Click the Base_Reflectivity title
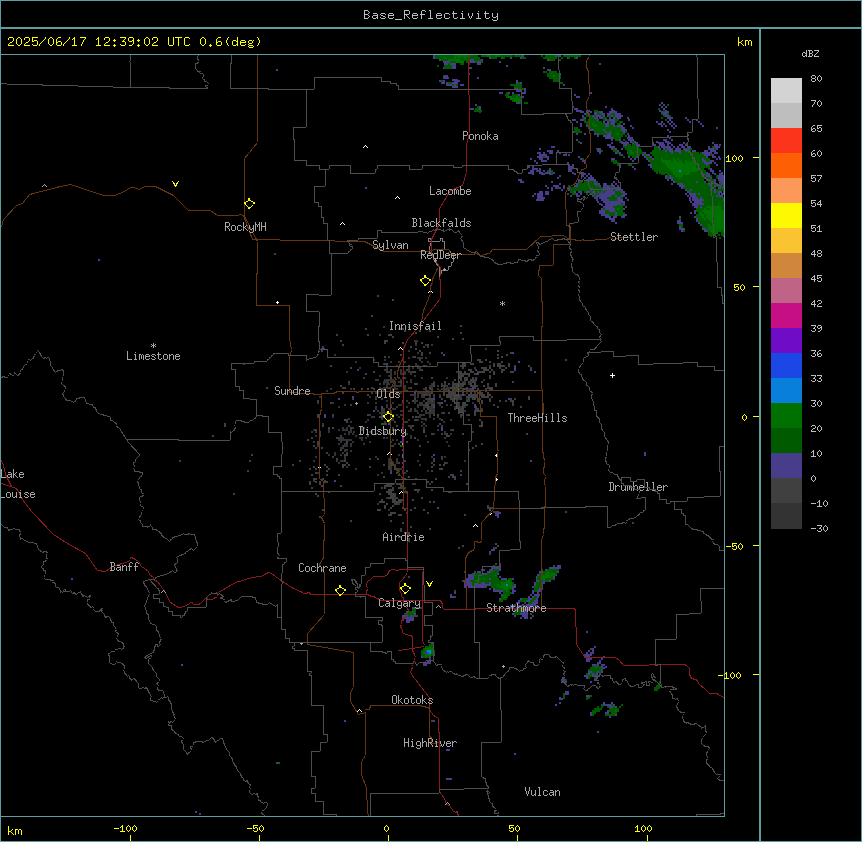The height and width of the screenshot is (842, 862). (x=431, y=15)
